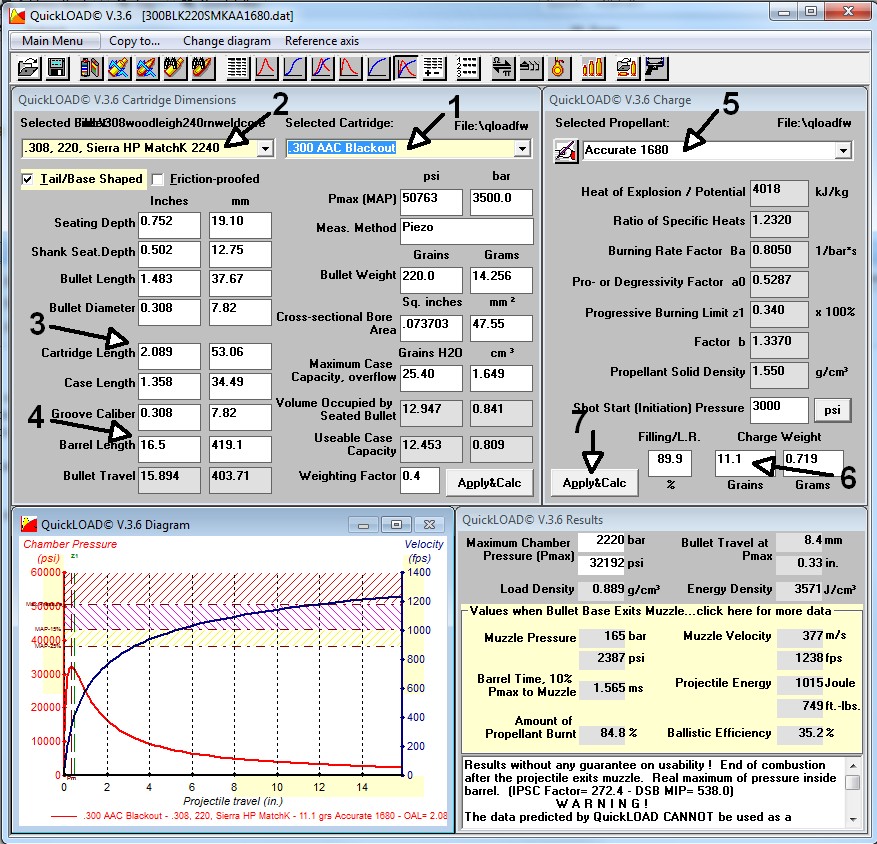
Task: Open the plain data table grid icon
Action: click(x=238, y=68)
